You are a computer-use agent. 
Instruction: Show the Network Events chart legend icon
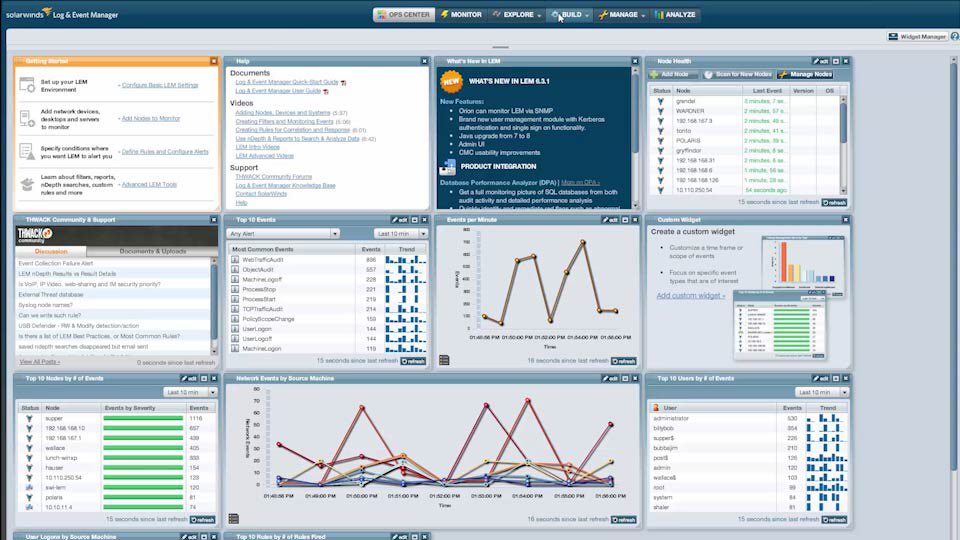coord(233,519)
